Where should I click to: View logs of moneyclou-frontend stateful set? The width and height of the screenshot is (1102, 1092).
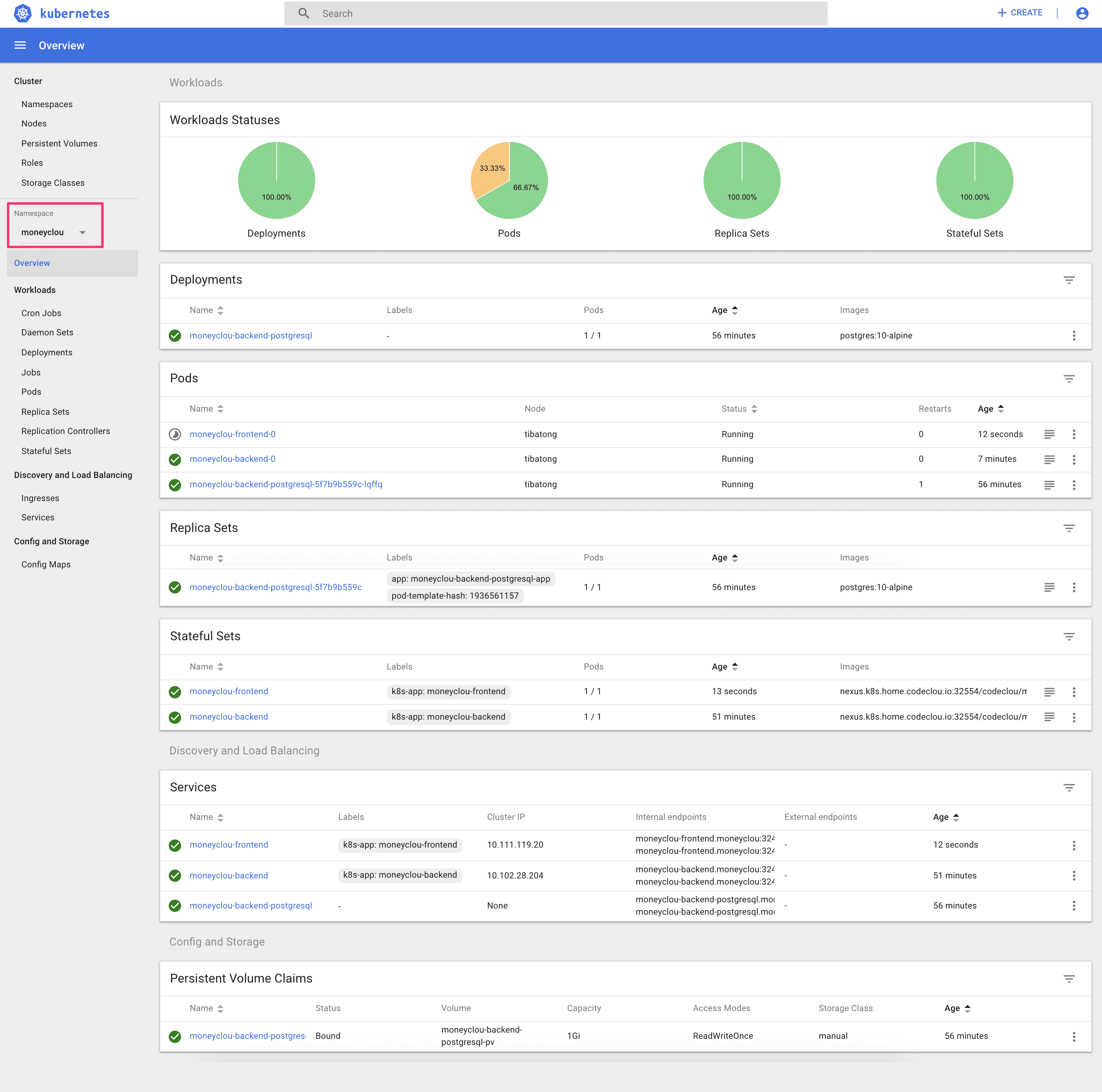click(x=1049, y=692)
